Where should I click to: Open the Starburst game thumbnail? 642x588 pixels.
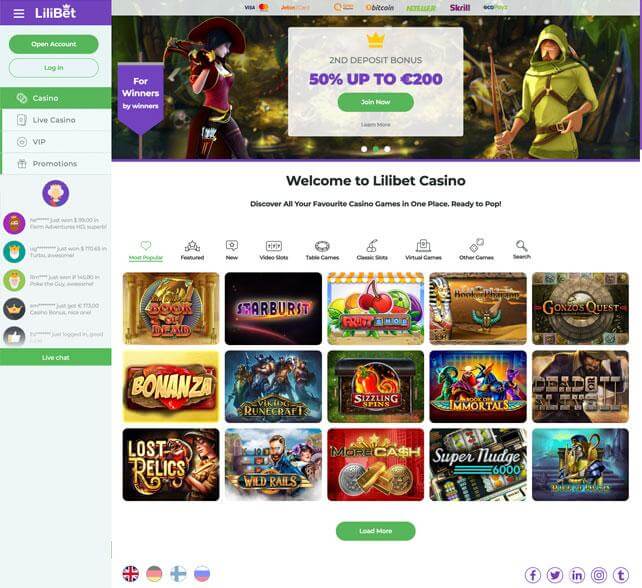pos(273,308)
